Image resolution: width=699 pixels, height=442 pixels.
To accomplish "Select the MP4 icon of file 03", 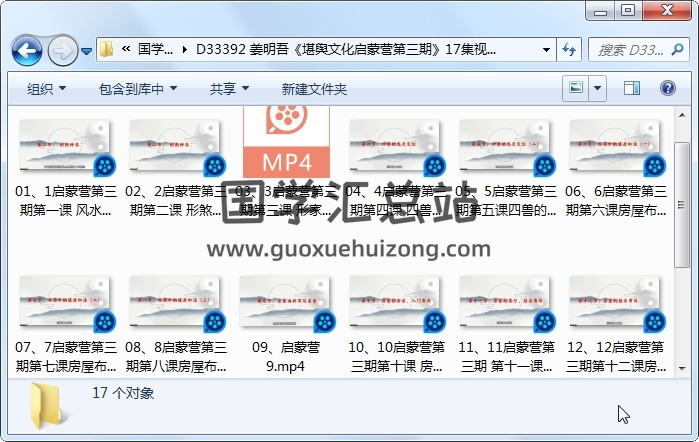I will pyautogui.click(x=286, y=142).
